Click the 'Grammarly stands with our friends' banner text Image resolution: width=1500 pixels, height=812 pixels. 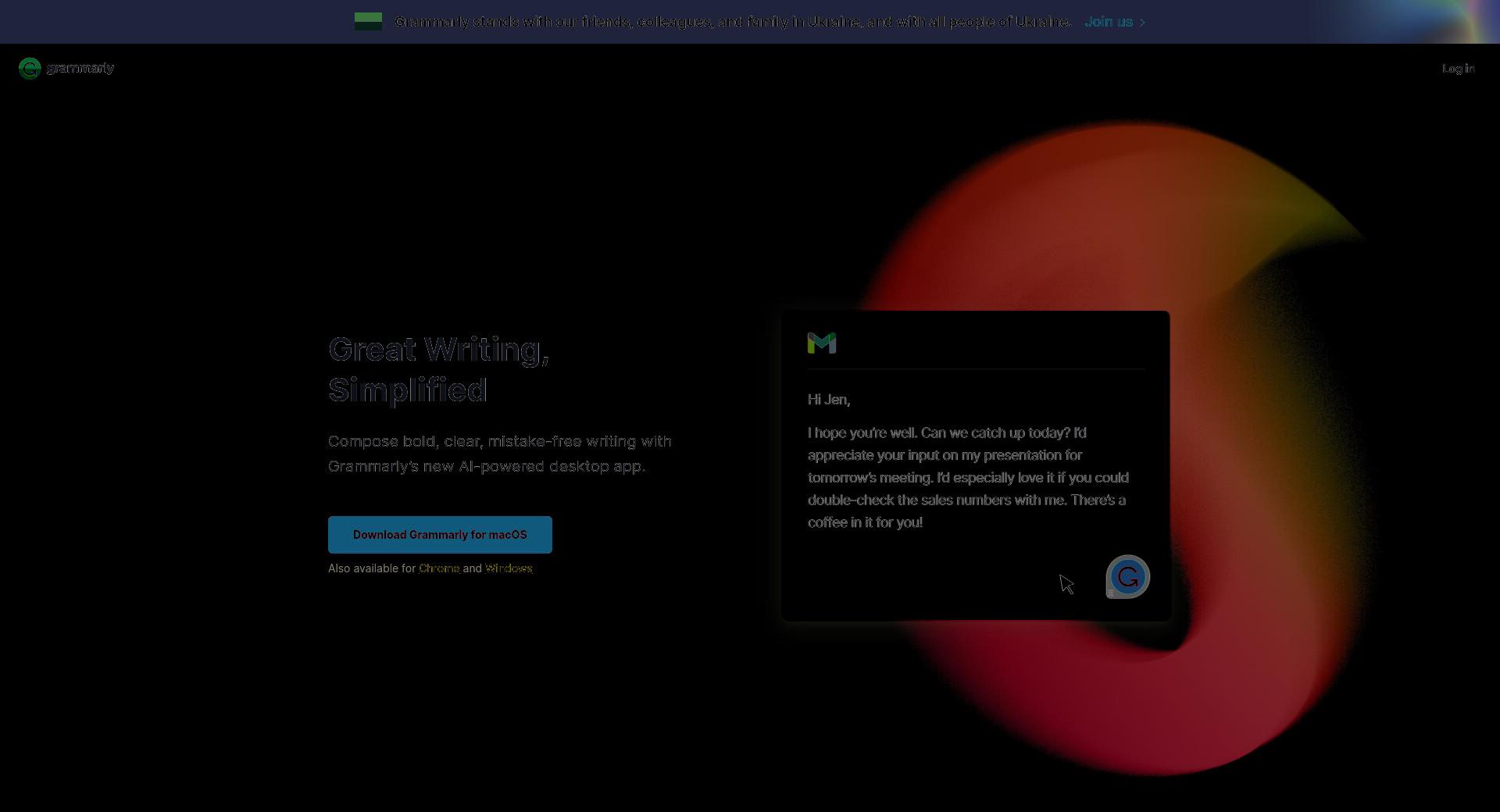coord(733,22)
